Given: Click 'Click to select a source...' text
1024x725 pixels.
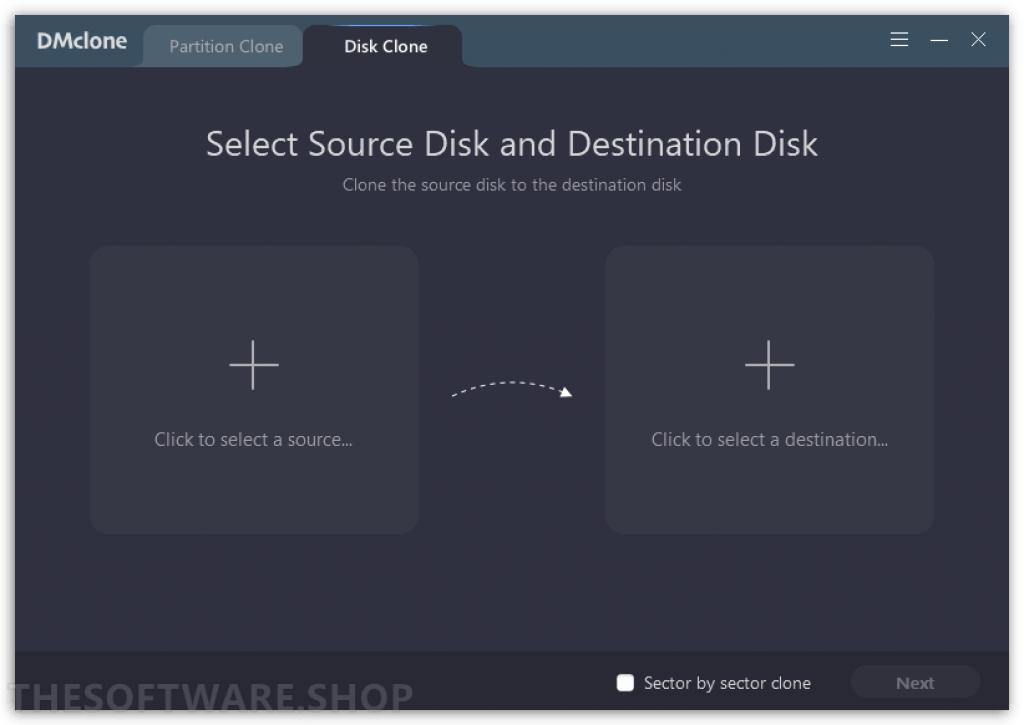Looking at the screenshot, I should [x=253, y=440].
